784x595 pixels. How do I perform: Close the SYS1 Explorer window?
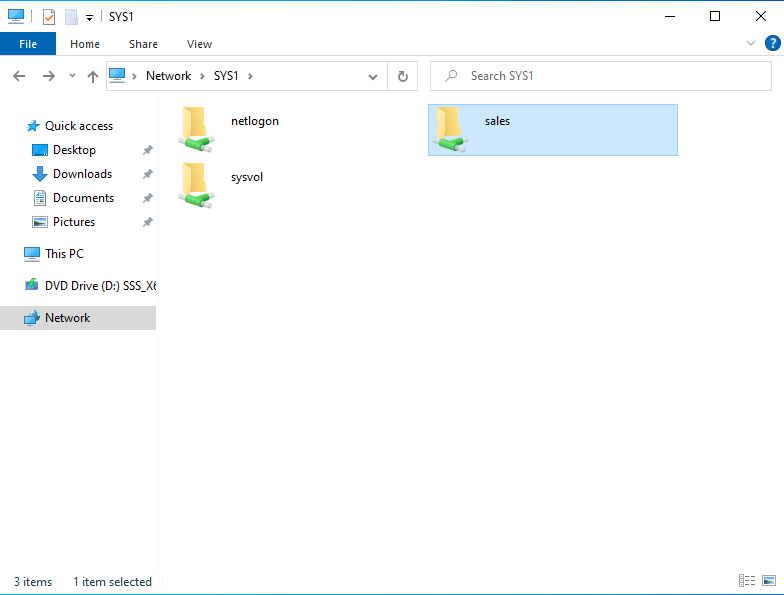click(760, 16)
